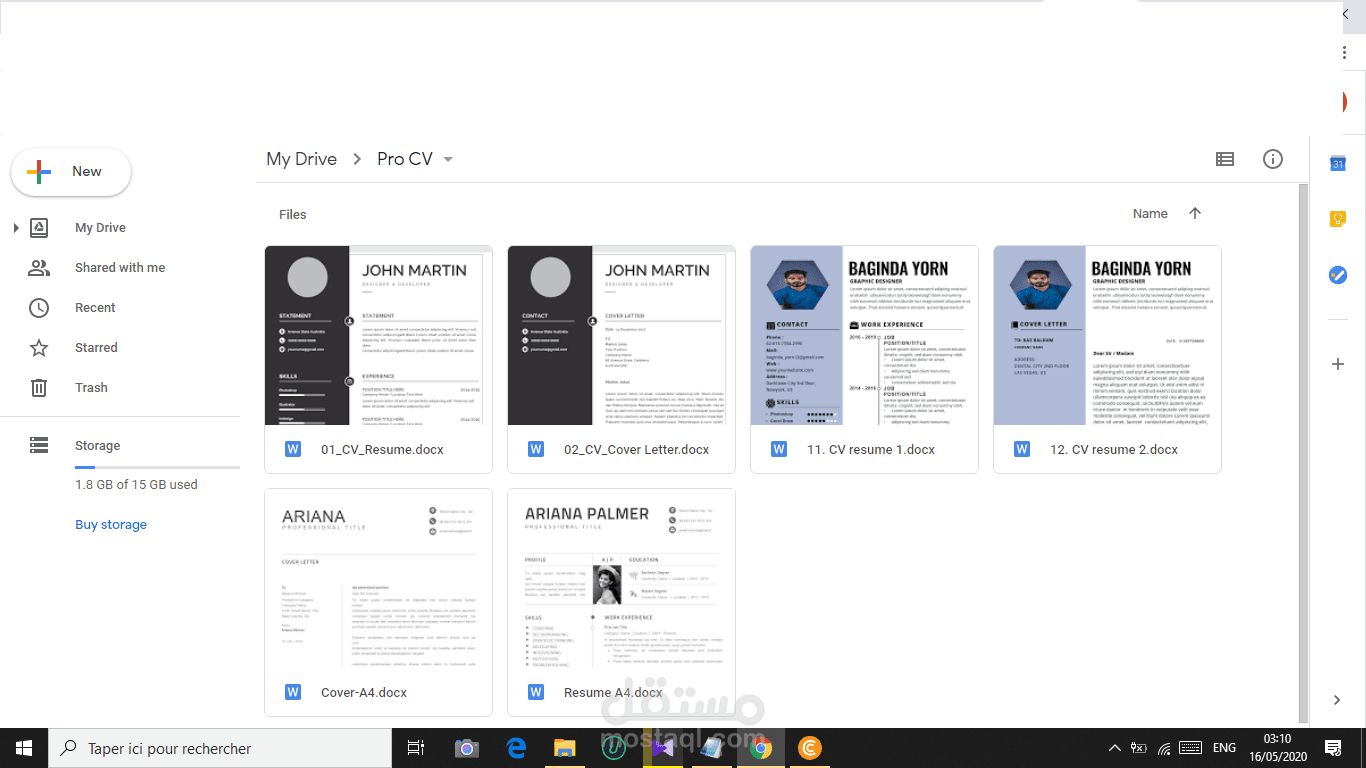Open the taskbar clock showing 03:10
Image resolution: width=1366 pixels, height=768 pixels.
click(1277, 748)
